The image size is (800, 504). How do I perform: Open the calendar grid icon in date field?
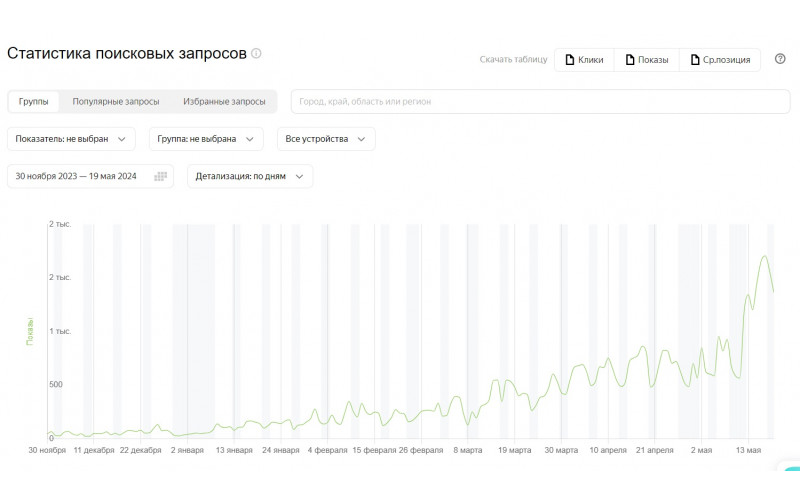[160, 176]
